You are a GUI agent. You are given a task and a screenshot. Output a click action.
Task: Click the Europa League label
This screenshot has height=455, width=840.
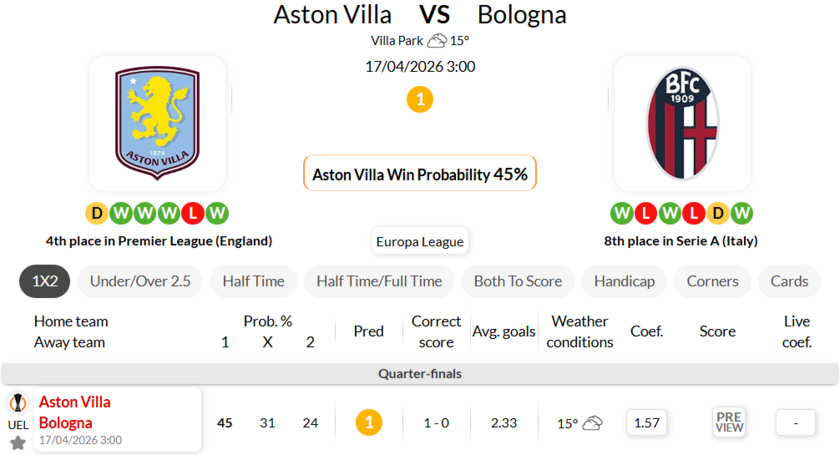pos(420,241)
